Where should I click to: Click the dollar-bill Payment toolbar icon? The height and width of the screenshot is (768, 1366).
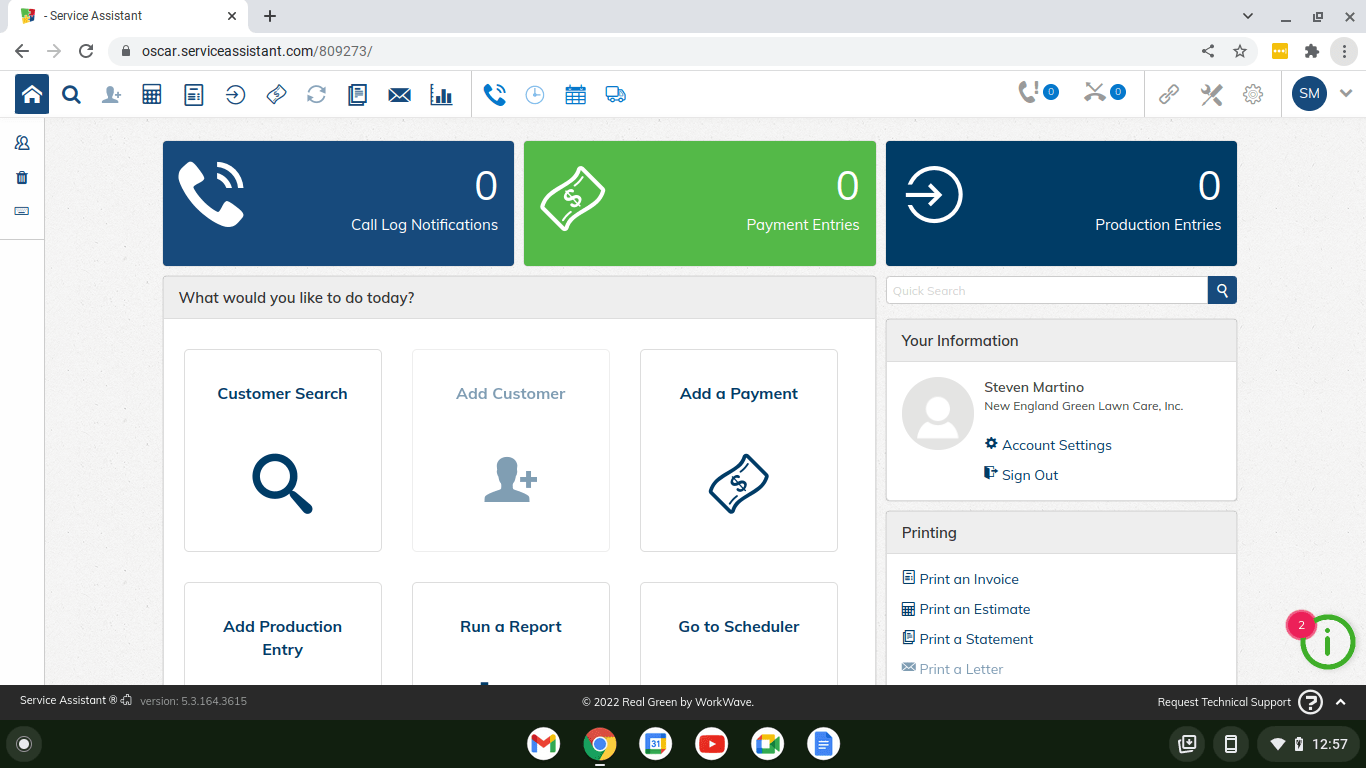[x=276, y=94]
